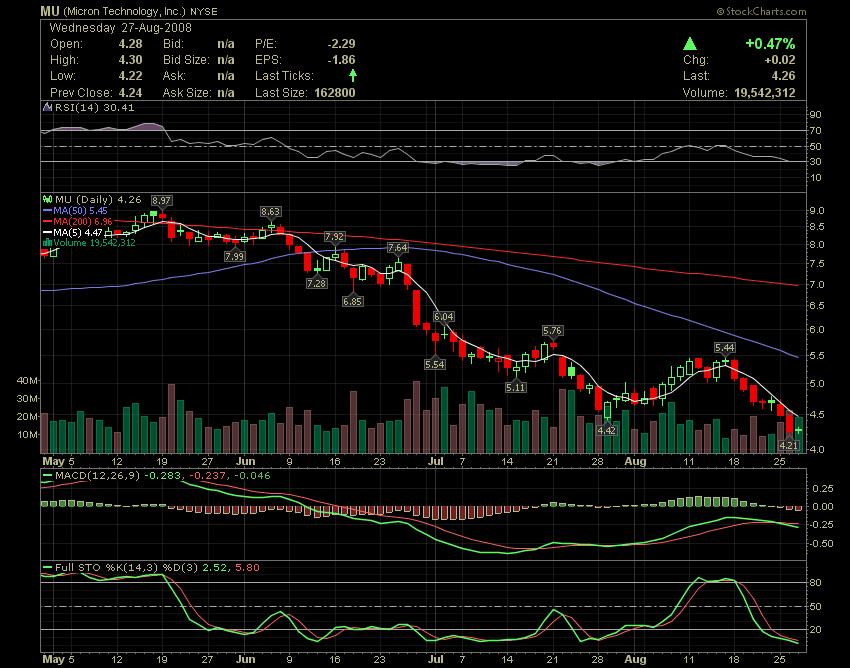Click the 7.99 price low label
Image resolution: width=850 pixels, height=668 pixels.
point(235,256)
